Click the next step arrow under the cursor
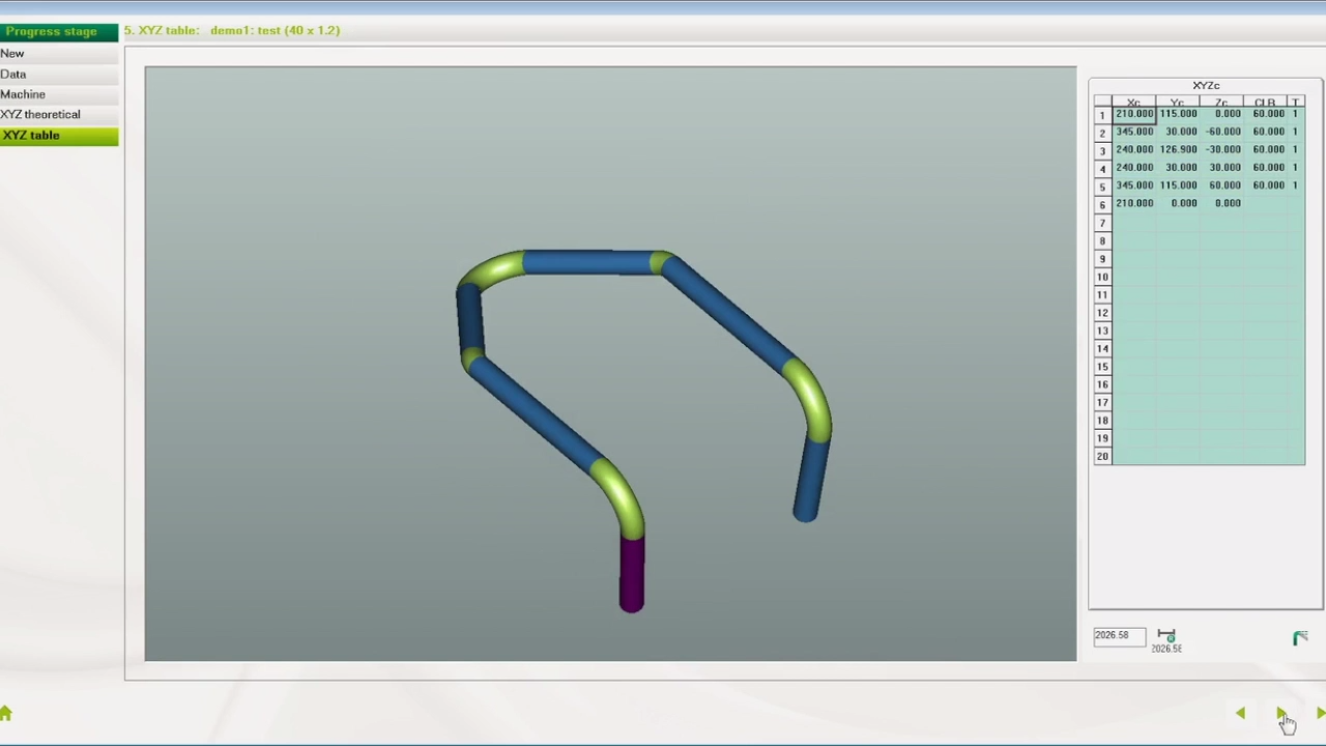The image size is (1326, 746). (1281, 713)
